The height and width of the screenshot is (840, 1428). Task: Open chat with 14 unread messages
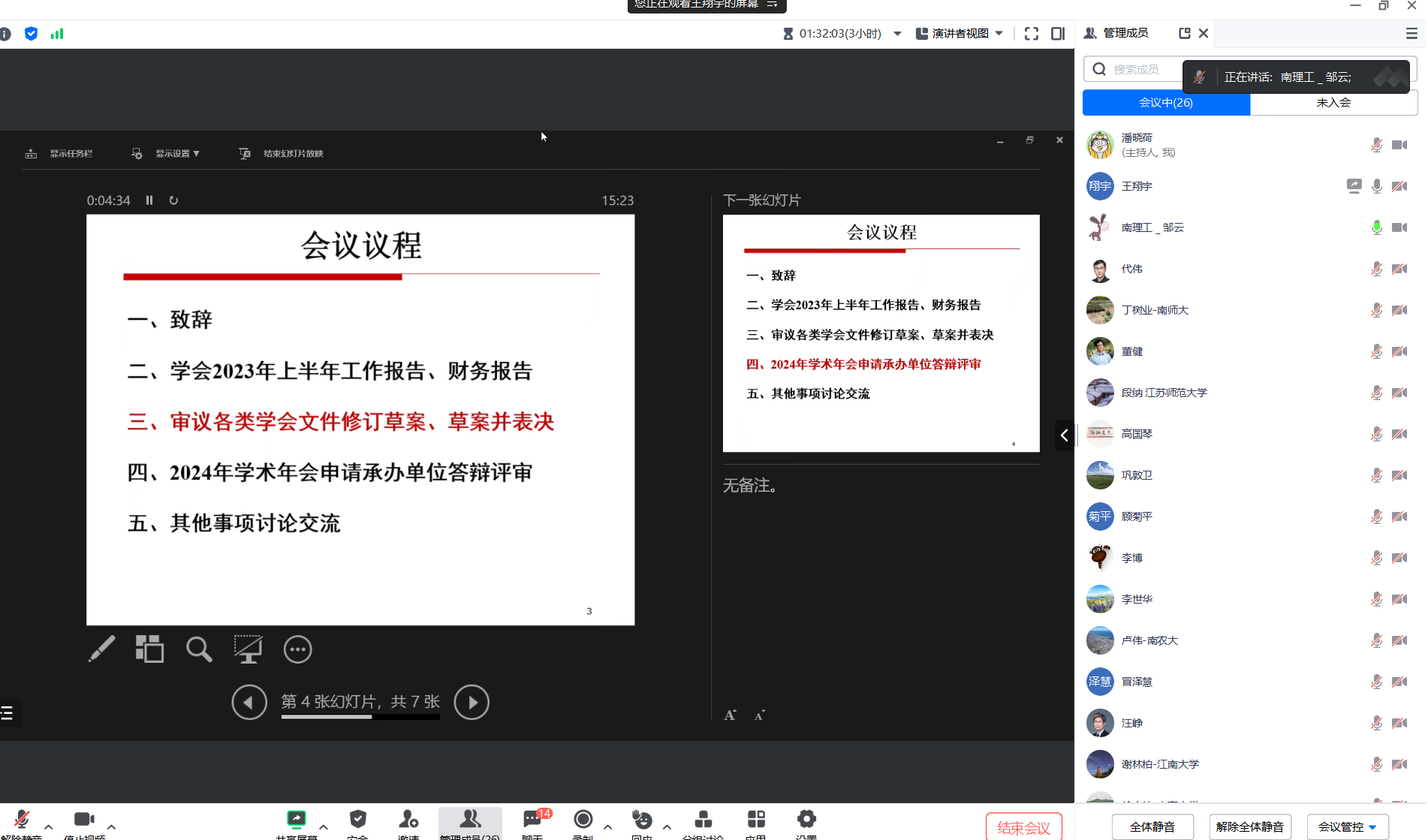pos(533,819)
